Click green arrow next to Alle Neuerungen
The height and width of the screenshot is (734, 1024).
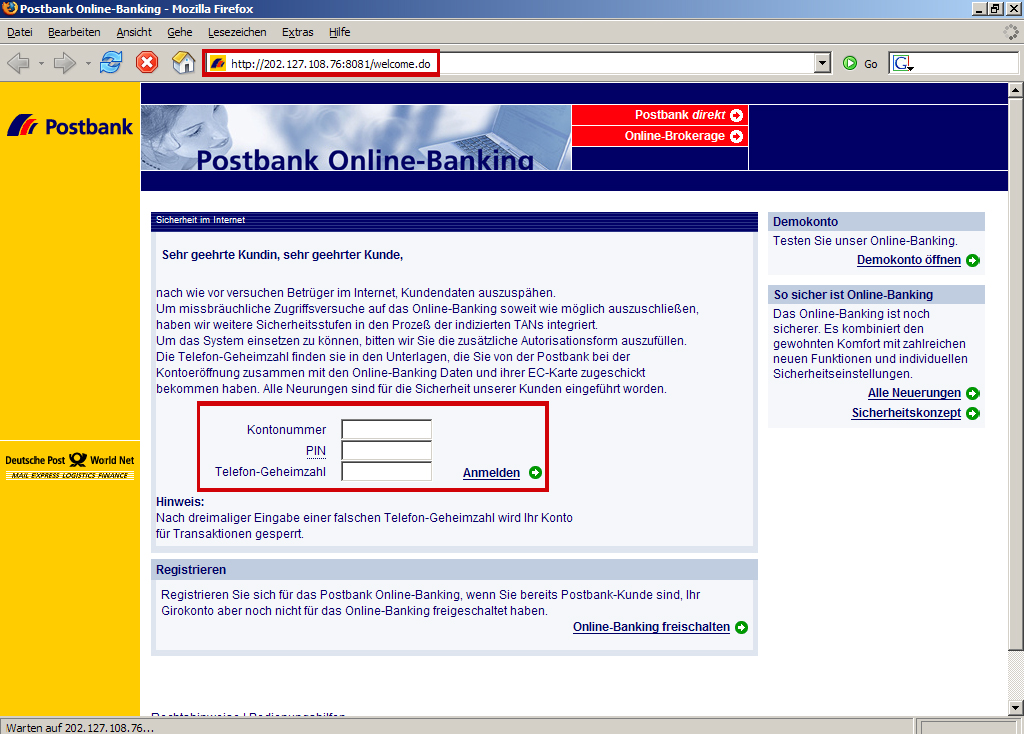(x=973, y=394)
